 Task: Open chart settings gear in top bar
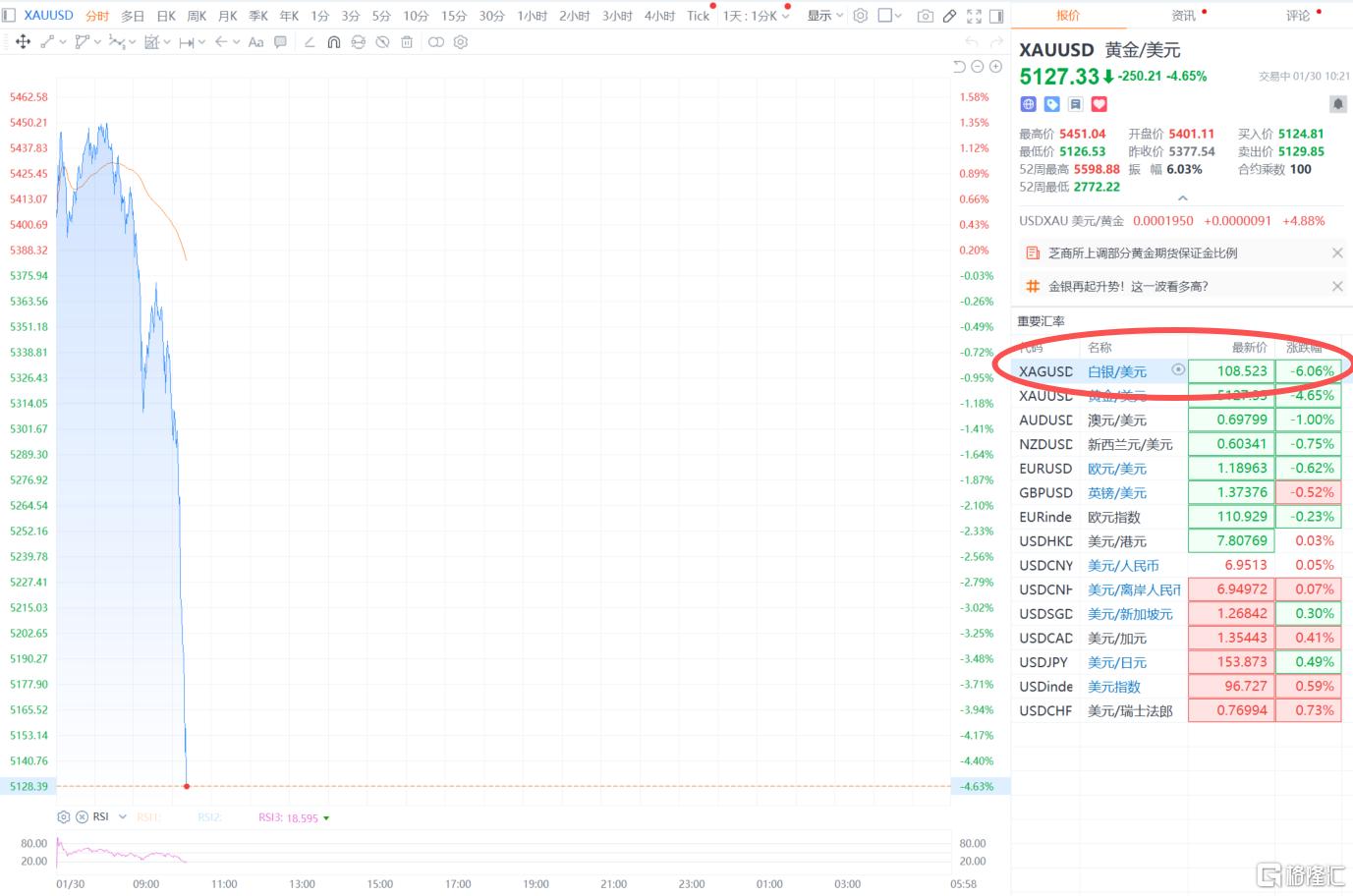(861, 16)
